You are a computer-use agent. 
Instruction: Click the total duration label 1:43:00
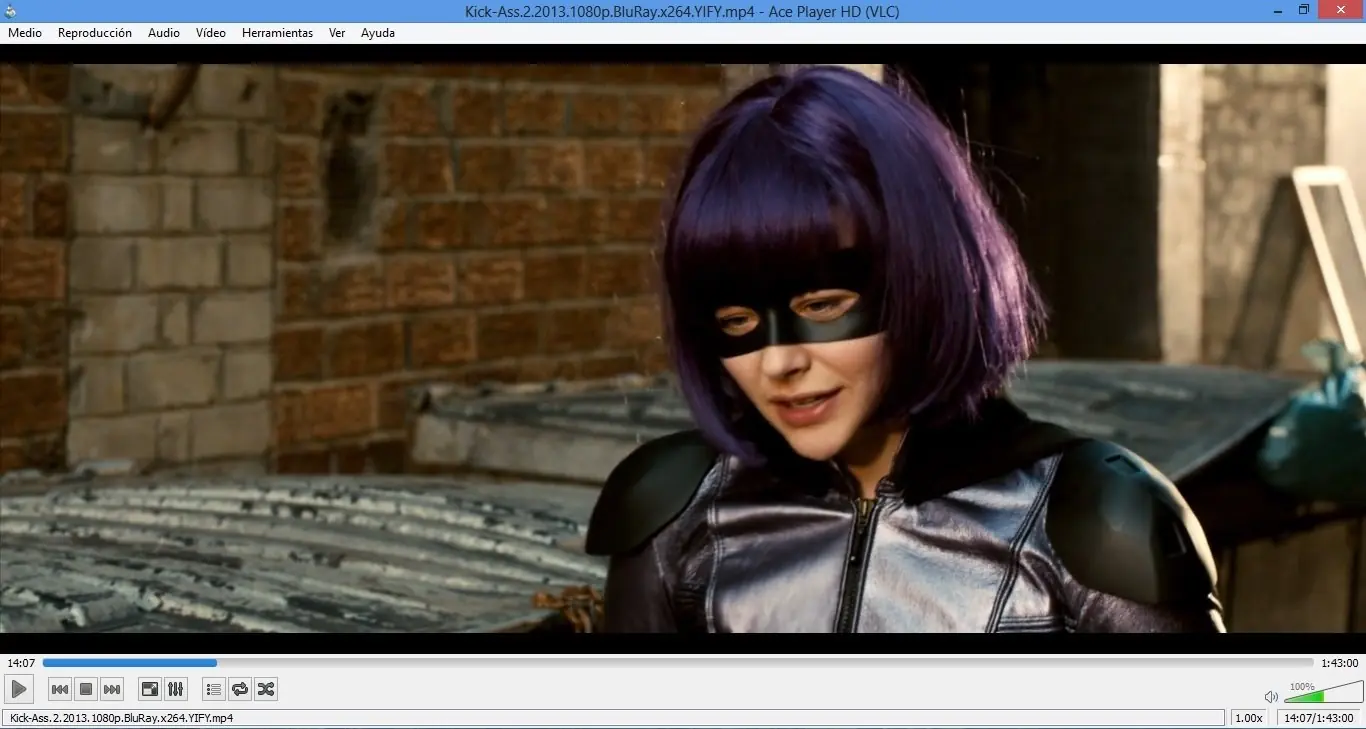tap(1340, 663)
